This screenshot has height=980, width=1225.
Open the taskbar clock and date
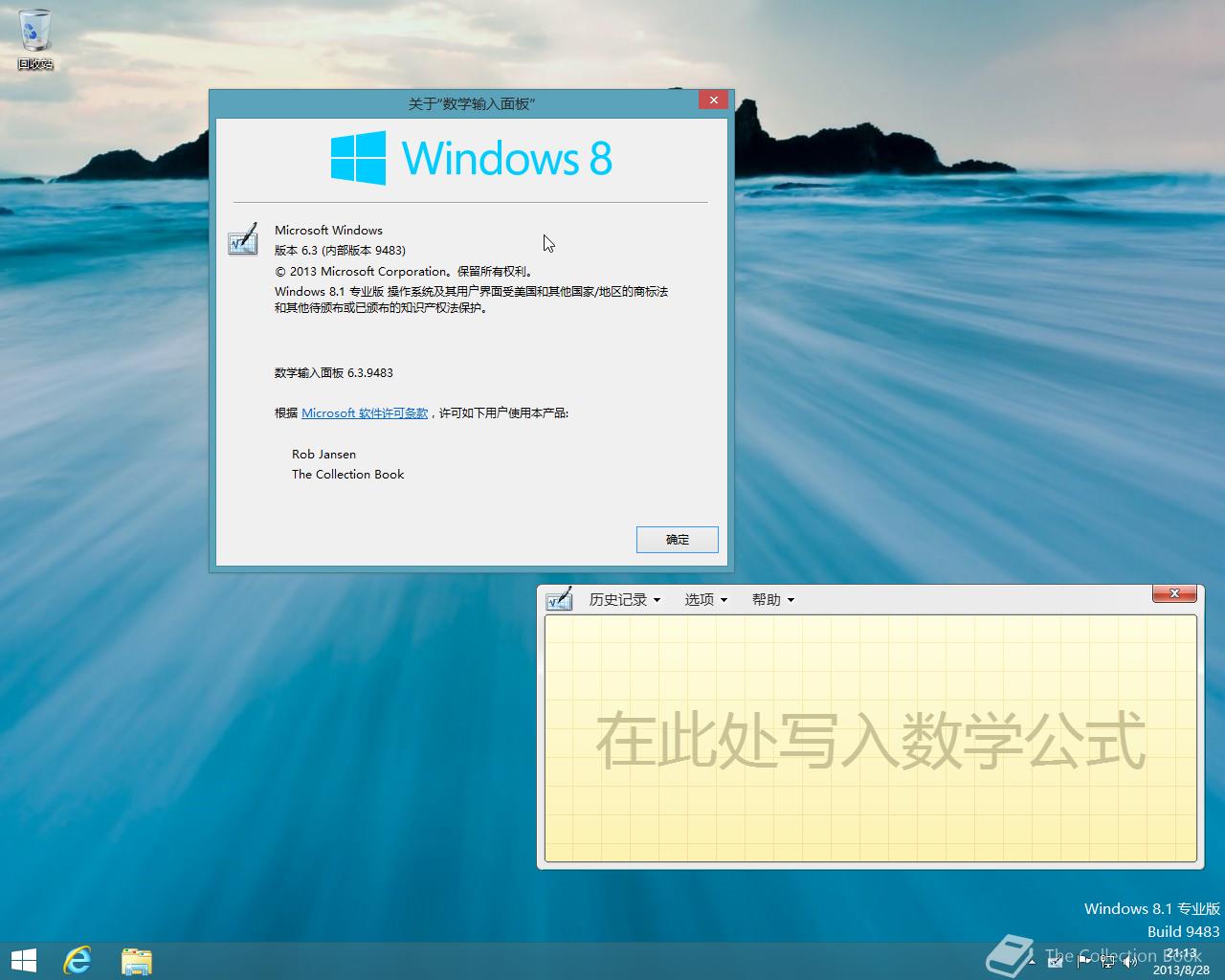pos(1181,962)
